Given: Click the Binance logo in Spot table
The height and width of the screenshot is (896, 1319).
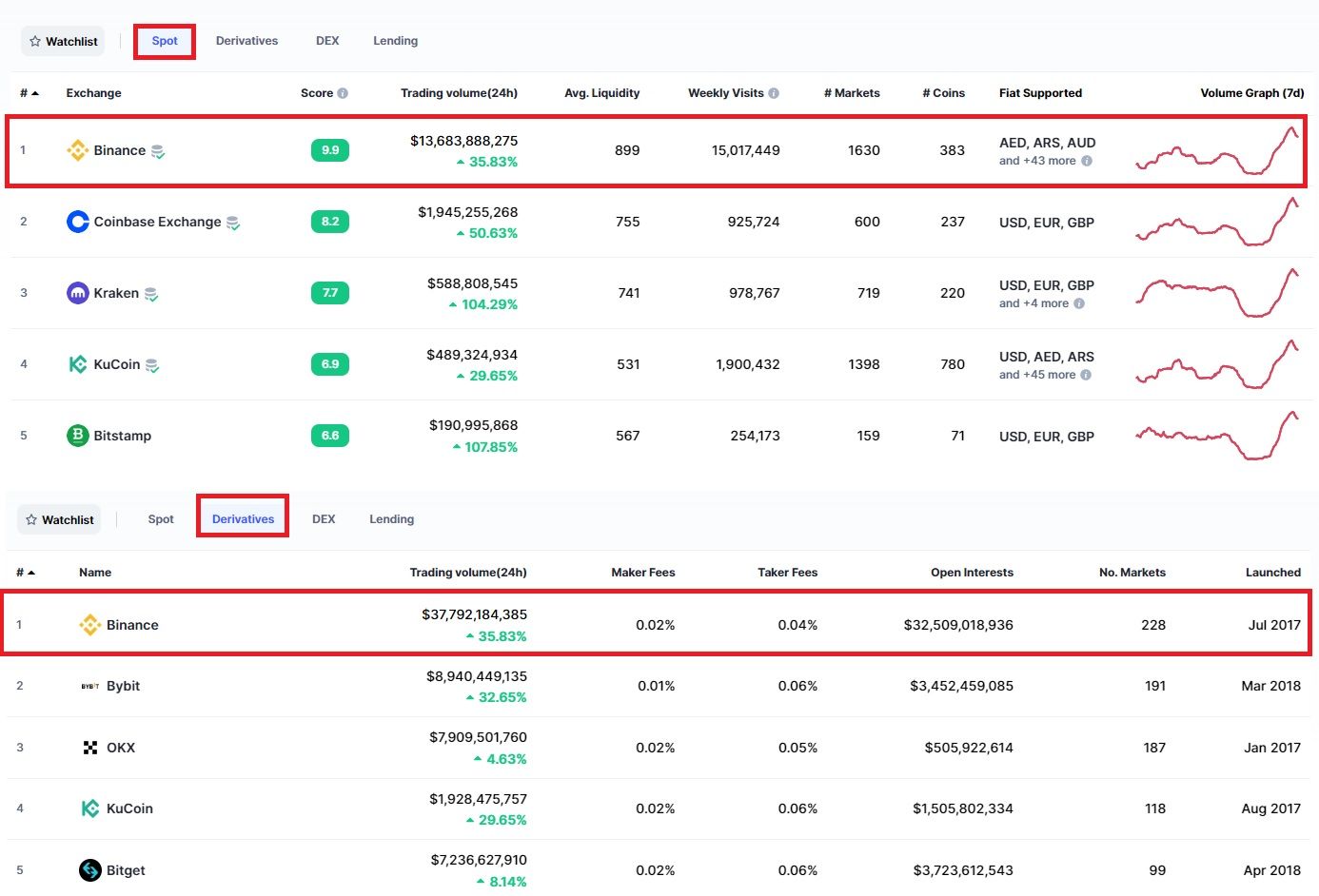Looking at the screenshot, I should pos(77,150).
